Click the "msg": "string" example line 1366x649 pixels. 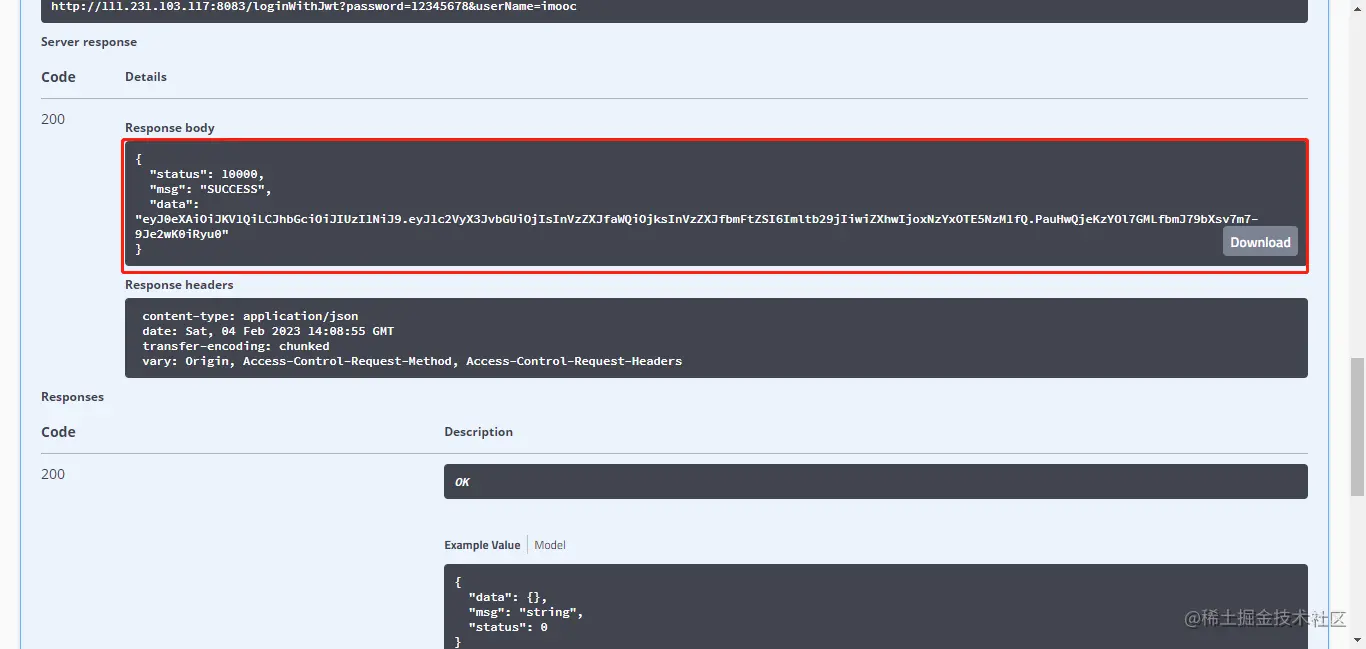point(526,612)
